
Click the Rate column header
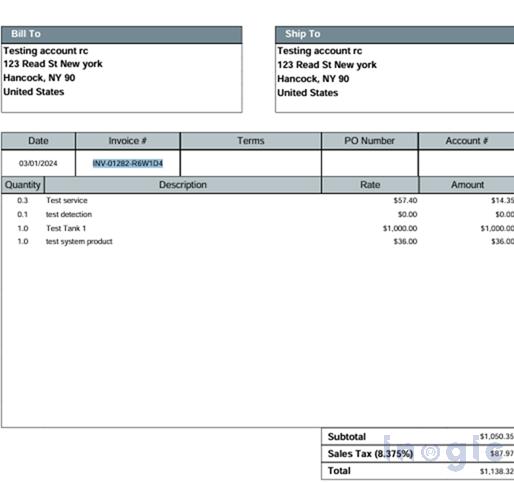coord(370,185)
